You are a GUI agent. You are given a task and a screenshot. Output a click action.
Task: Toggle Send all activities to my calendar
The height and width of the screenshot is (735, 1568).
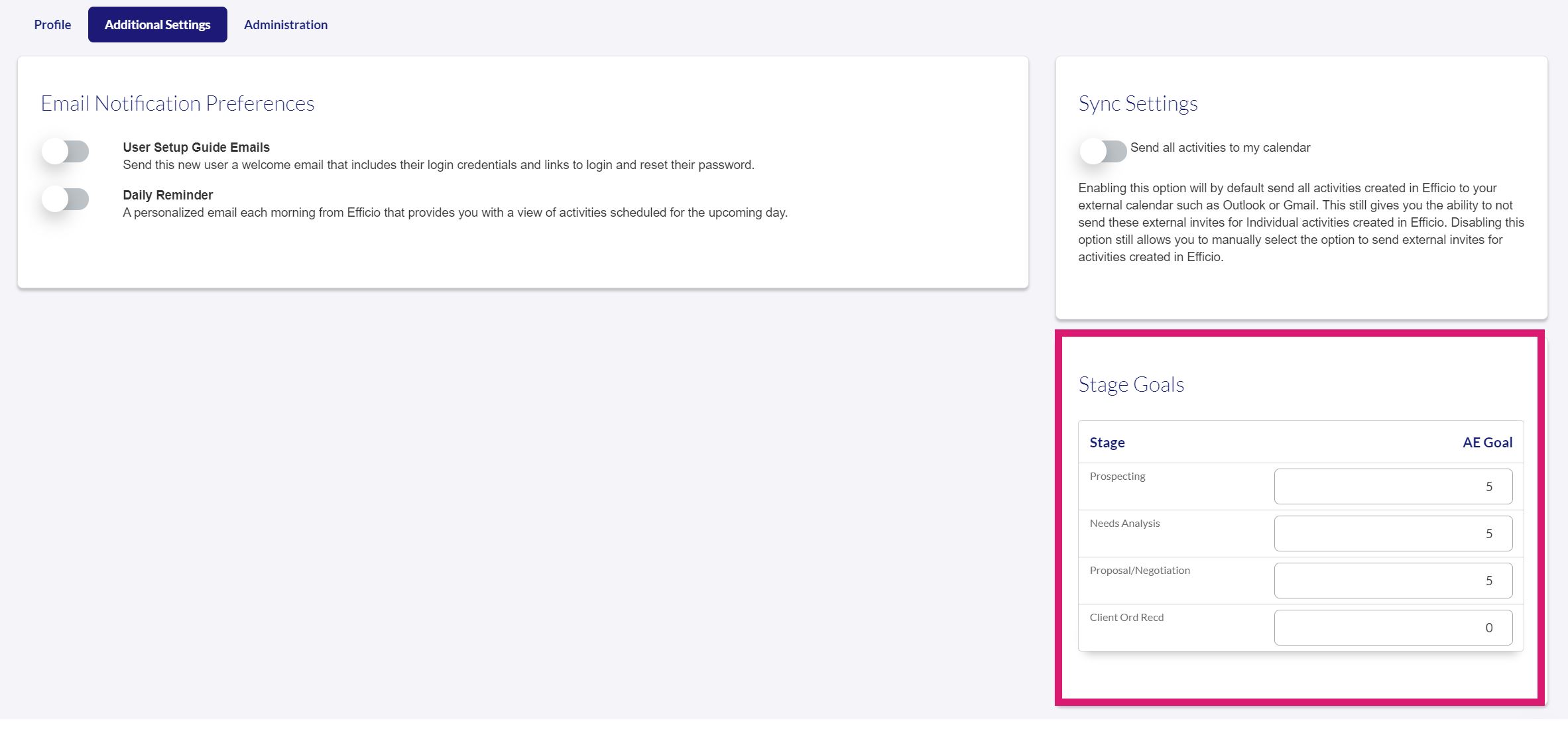[1103, 151]
